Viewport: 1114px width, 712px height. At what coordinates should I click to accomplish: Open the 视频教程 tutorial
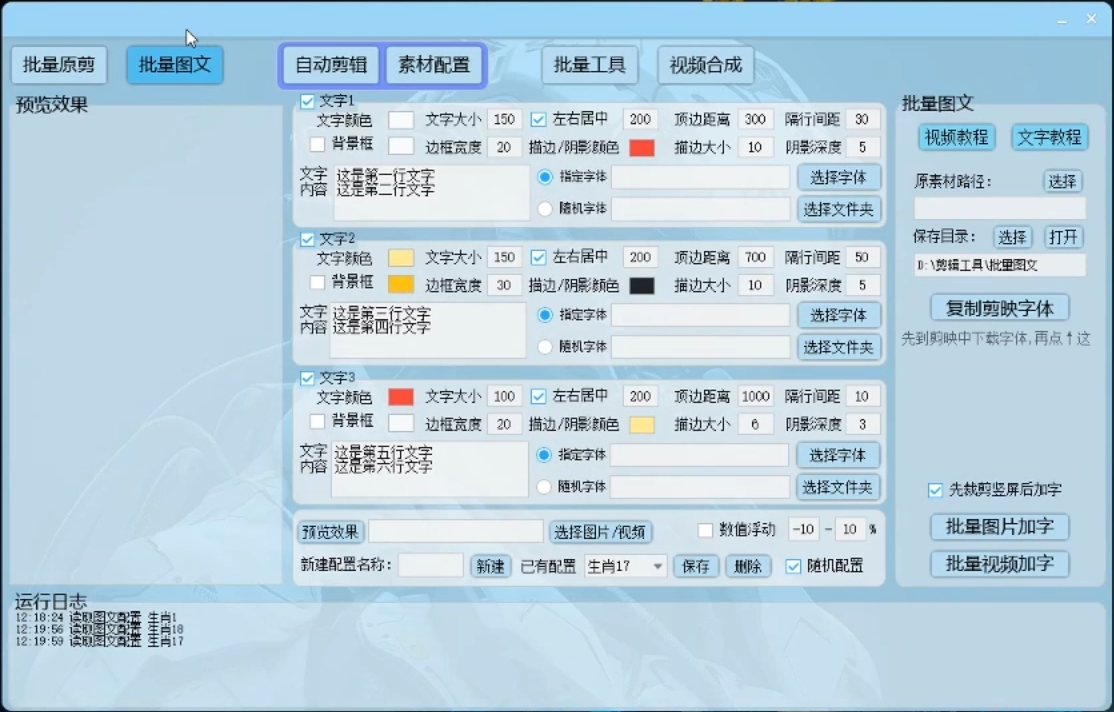pos(956,137)
